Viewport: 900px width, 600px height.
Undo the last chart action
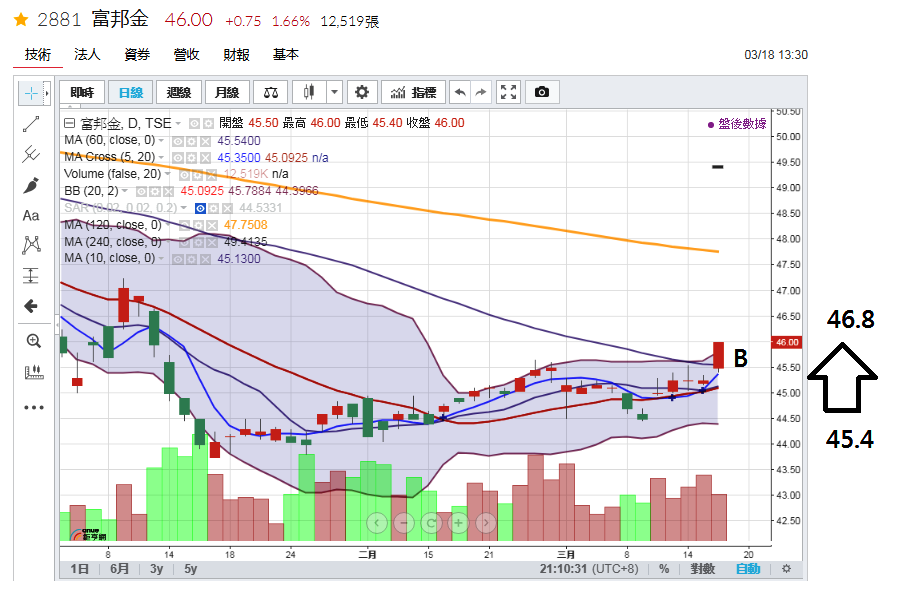point(460,92)
